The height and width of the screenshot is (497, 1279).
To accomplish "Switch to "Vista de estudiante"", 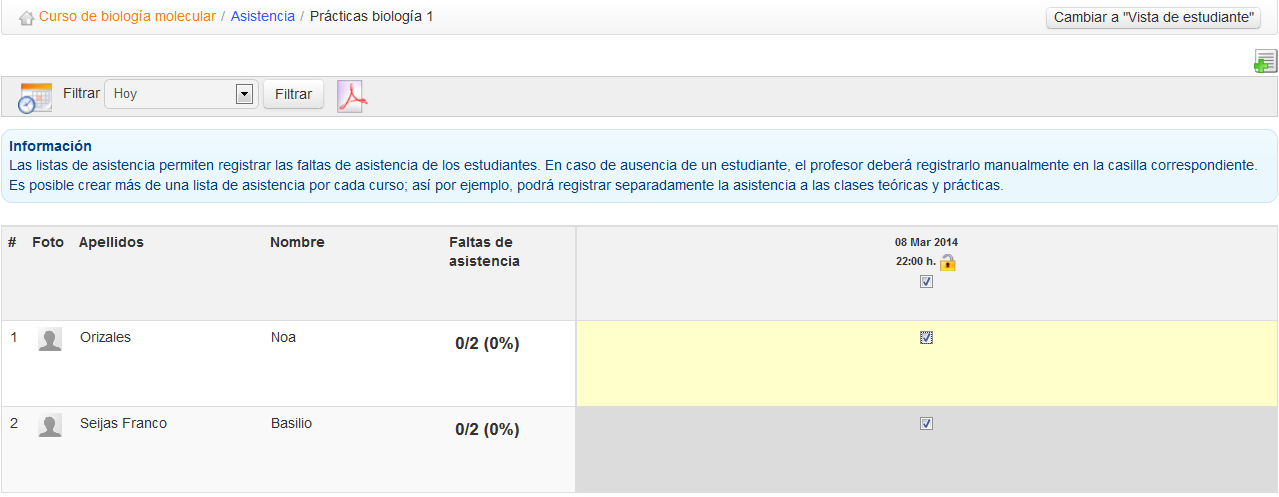I will [x=1153, y=18].
